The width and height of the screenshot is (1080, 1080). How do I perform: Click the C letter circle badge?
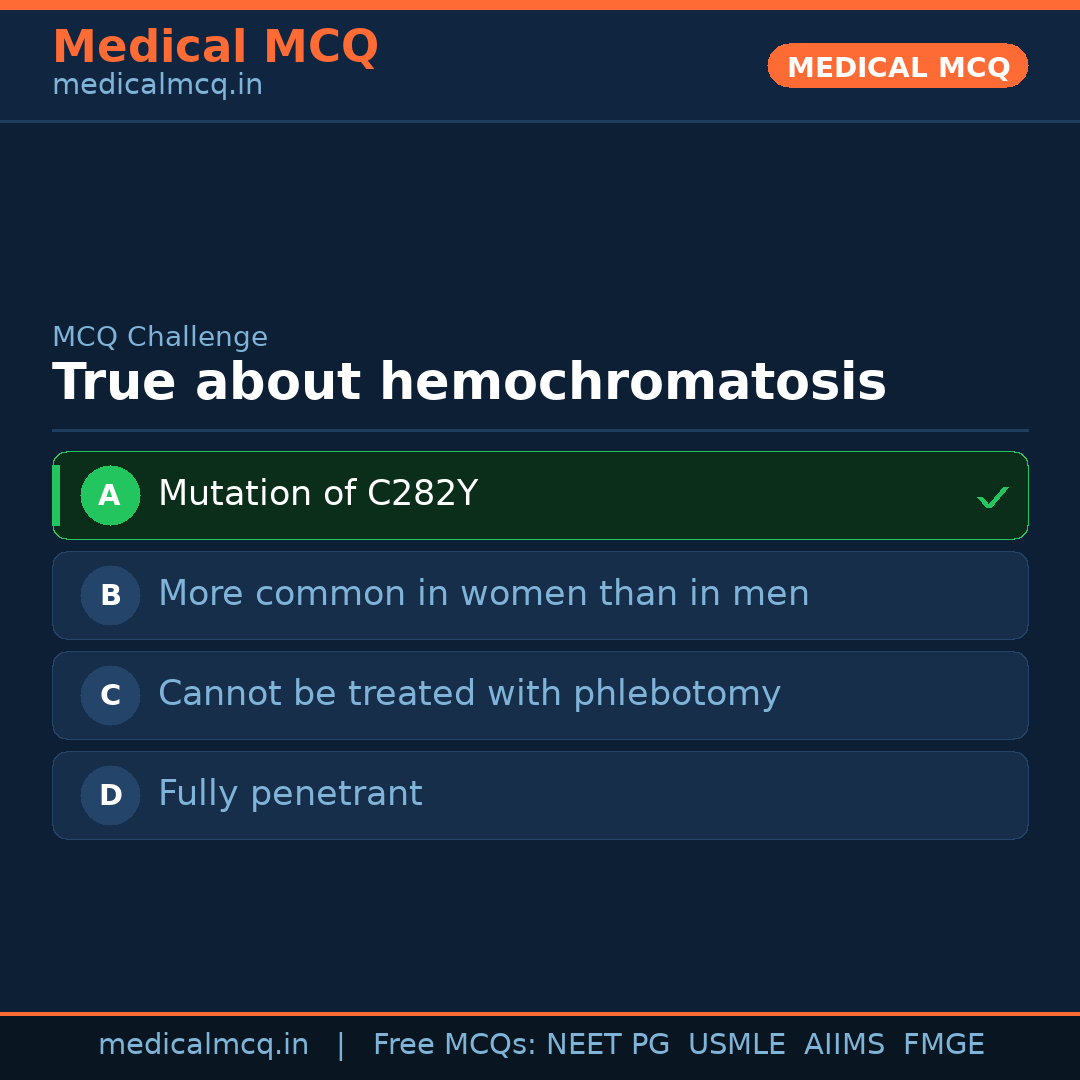(110, 695)
